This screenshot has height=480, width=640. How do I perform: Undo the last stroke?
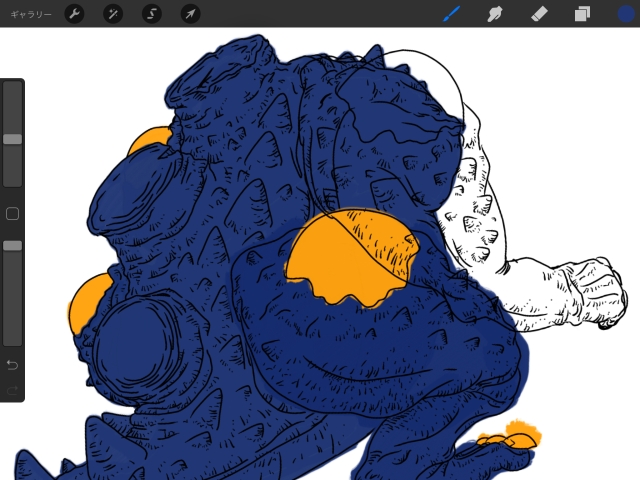click(x=12, y=365)
